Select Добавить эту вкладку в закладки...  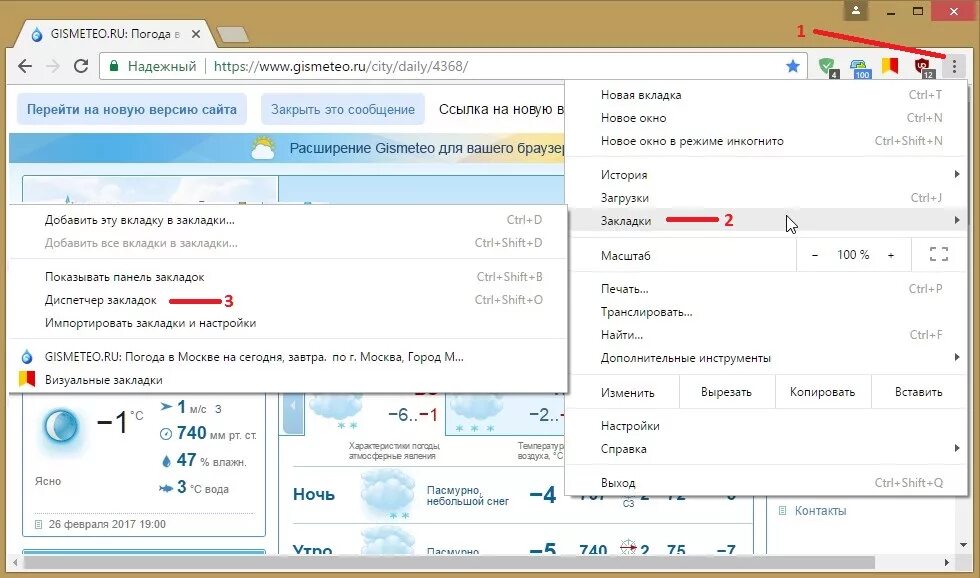(288, 220)
